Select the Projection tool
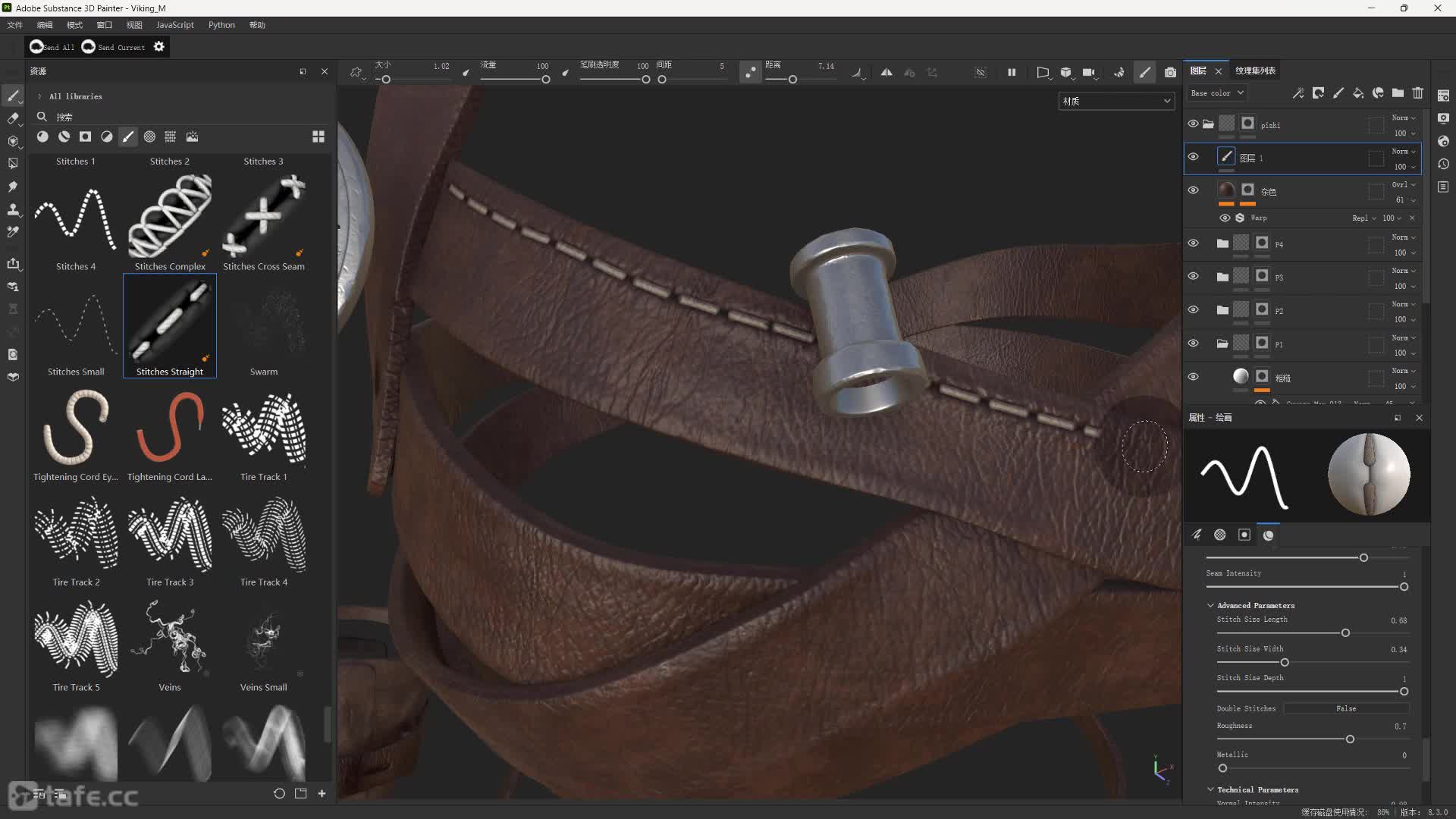The width and height of the screenshot is (1456, 819). pos(13,141)
